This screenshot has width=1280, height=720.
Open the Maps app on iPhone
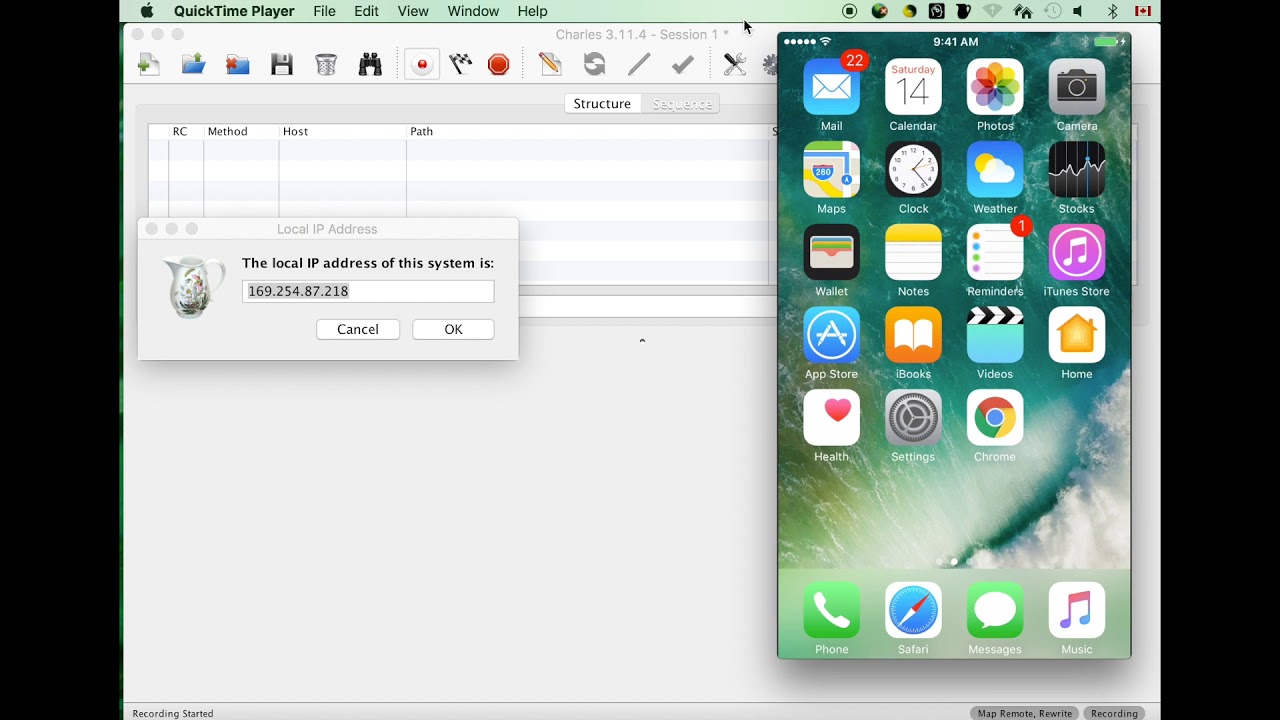point(831,169)
